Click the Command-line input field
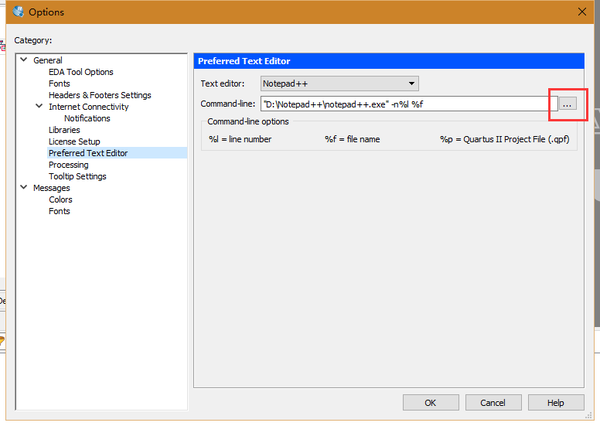 (x=409, y=104)
